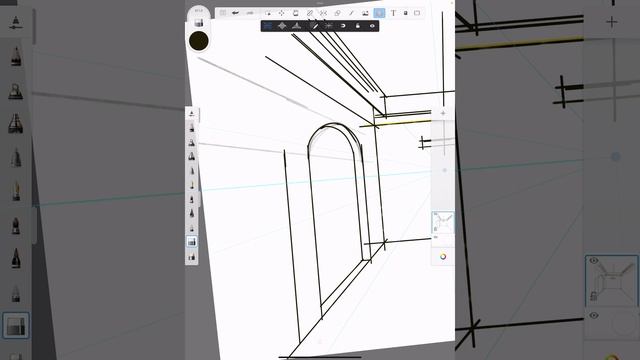The height and width of the screenshot is (360, 640).
Task: Select the bottom brush in the palette
Action: pos(192,257)
